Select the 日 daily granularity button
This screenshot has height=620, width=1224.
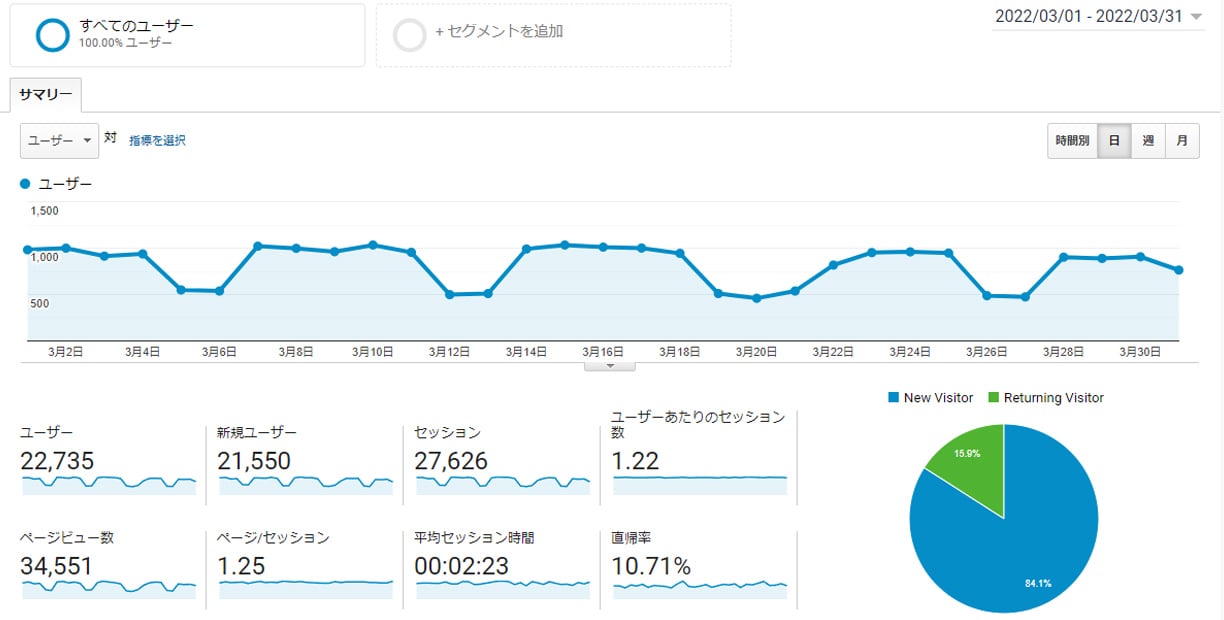[1114, 141]
